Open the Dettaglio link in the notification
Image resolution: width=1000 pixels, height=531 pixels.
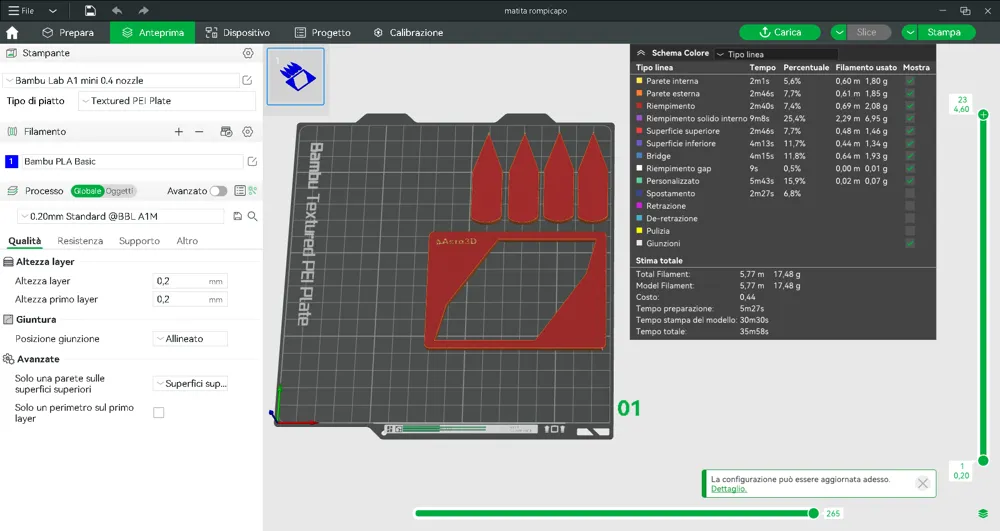(728, 489)
